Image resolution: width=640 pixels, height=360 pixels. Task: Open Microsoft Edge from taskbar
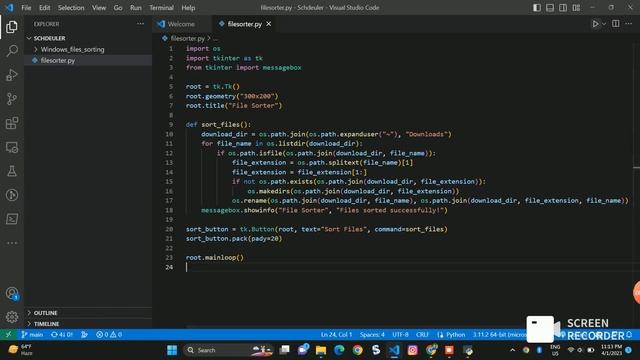339,350
